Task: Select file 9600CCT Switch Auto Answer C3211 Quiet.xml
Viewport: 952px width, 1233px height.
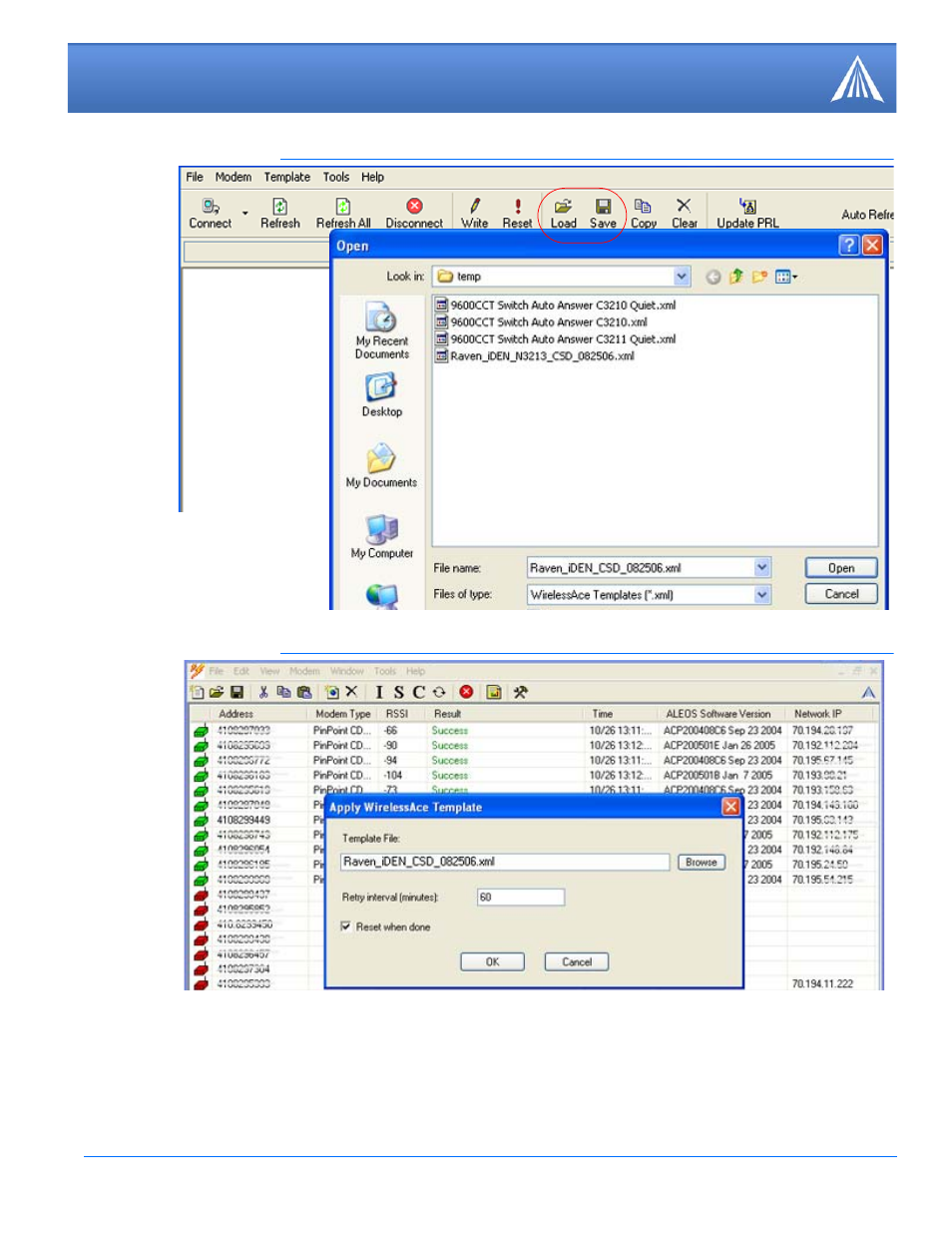Action: click(556, 339)
